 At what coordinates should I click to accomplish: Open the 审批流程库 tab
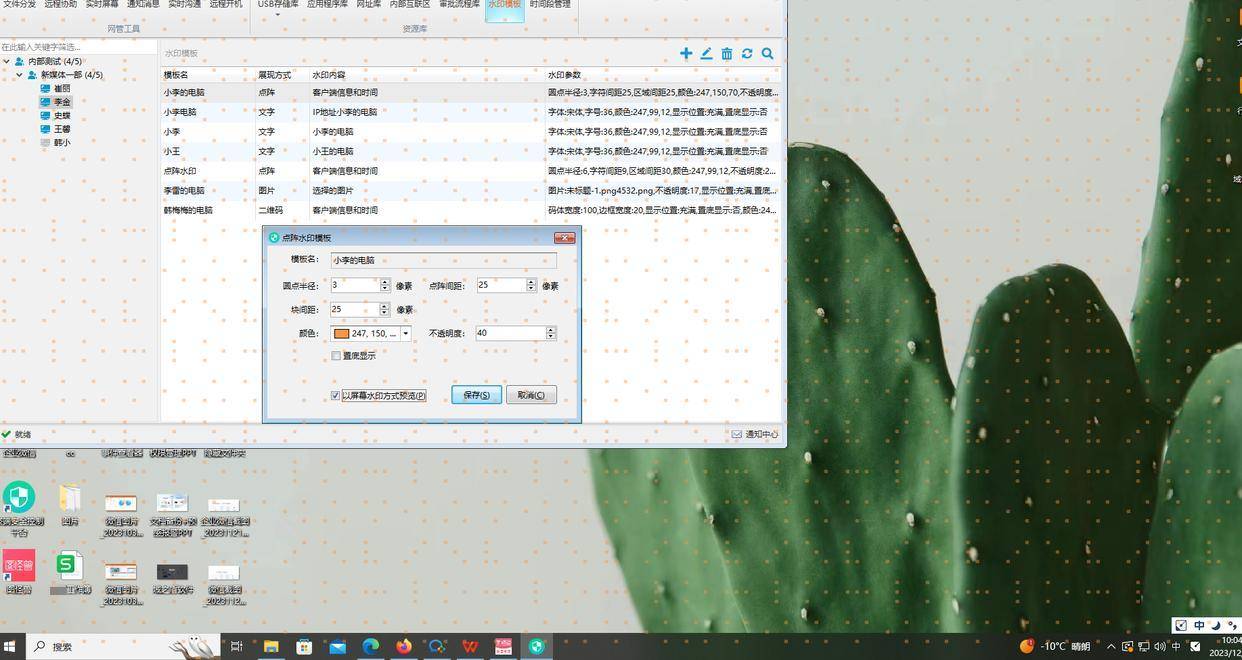(459, 5)
